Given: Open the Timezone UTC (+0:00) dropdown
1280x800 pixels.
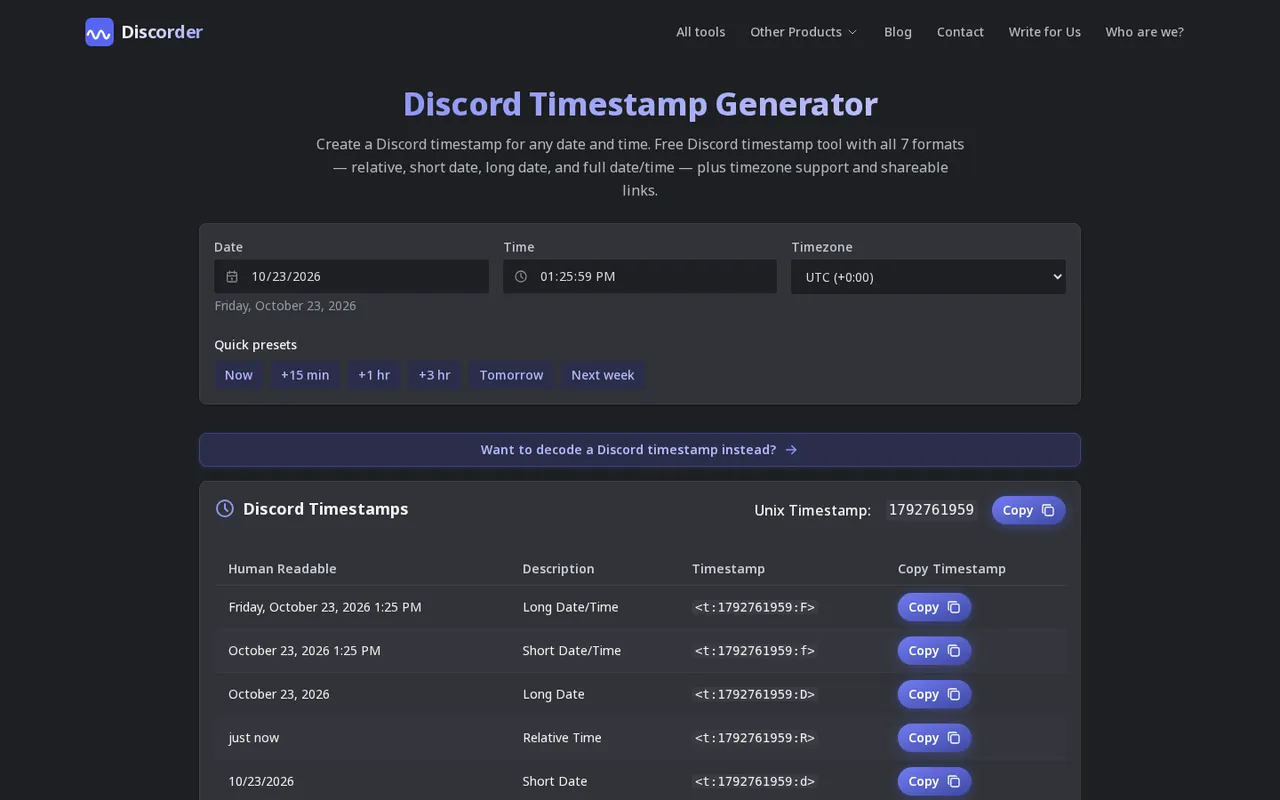Looking at the screenshot, I should point(928,277).
